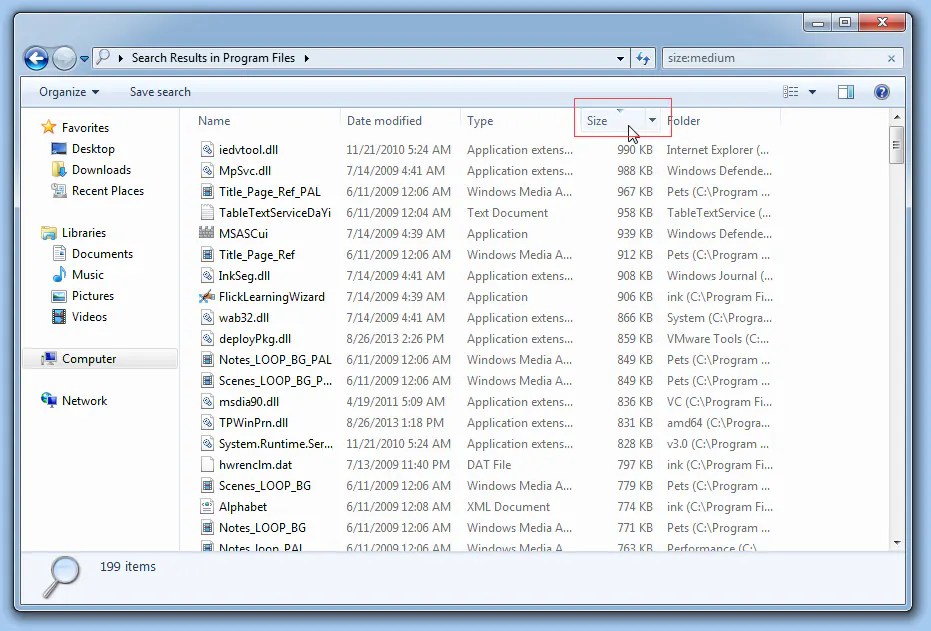Image resolution: width=931 pixels, height=631 pixels.
Task: Click the Back navigation arrow
Action: [36, 58]
